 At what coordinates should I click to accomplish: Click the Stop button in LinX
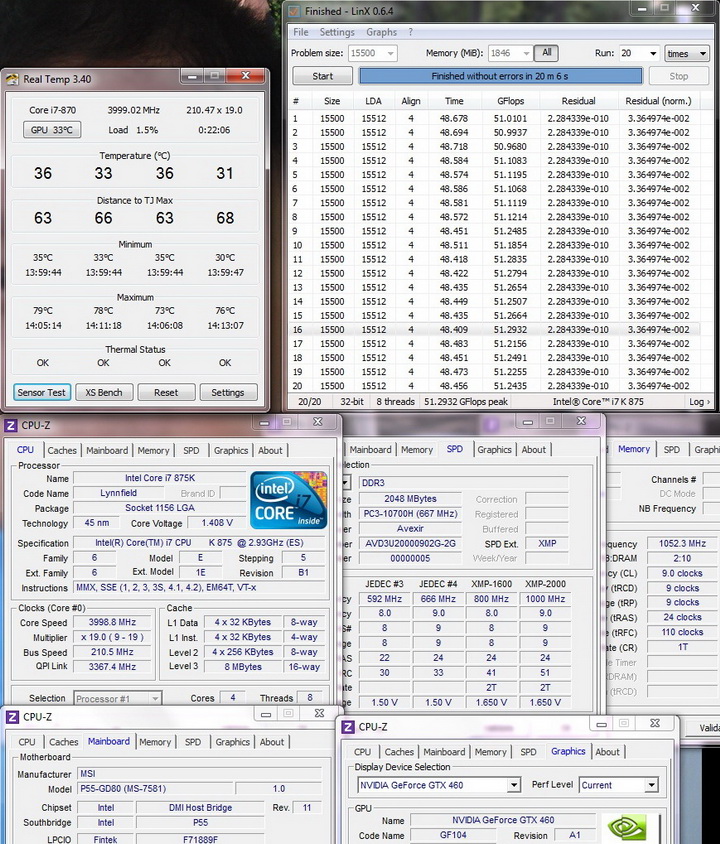679,76
